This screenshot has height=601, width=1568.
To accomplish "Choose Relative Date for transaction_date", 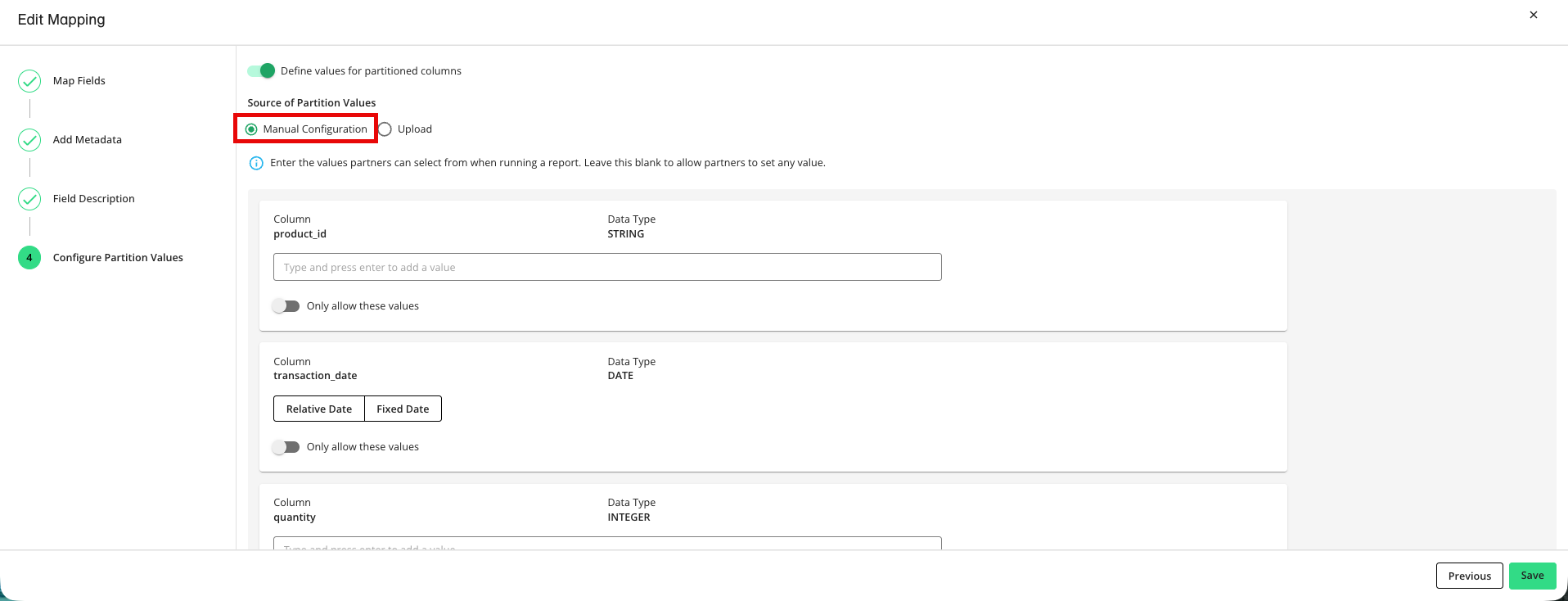I will [319, 409].
